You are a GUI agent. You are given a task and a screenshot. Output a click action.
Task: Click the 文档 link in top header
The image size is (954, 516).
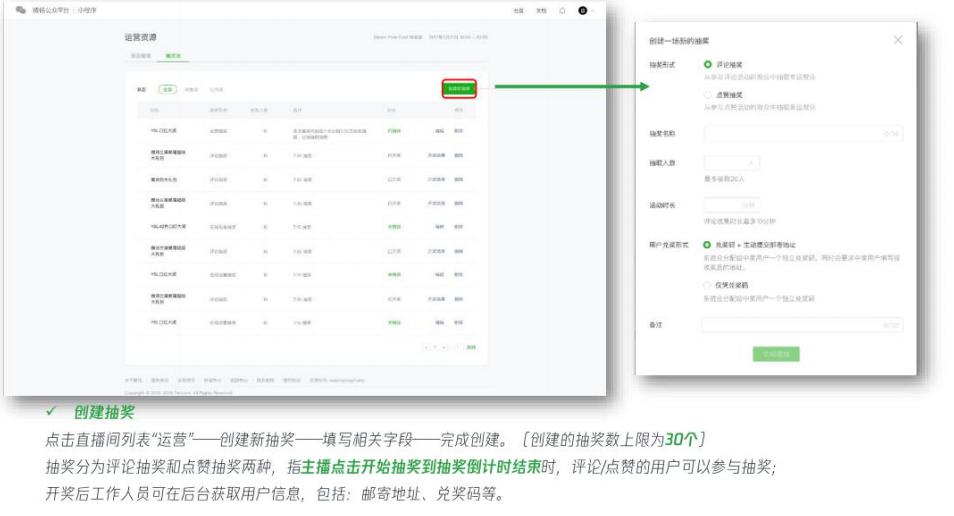[541, 10]
